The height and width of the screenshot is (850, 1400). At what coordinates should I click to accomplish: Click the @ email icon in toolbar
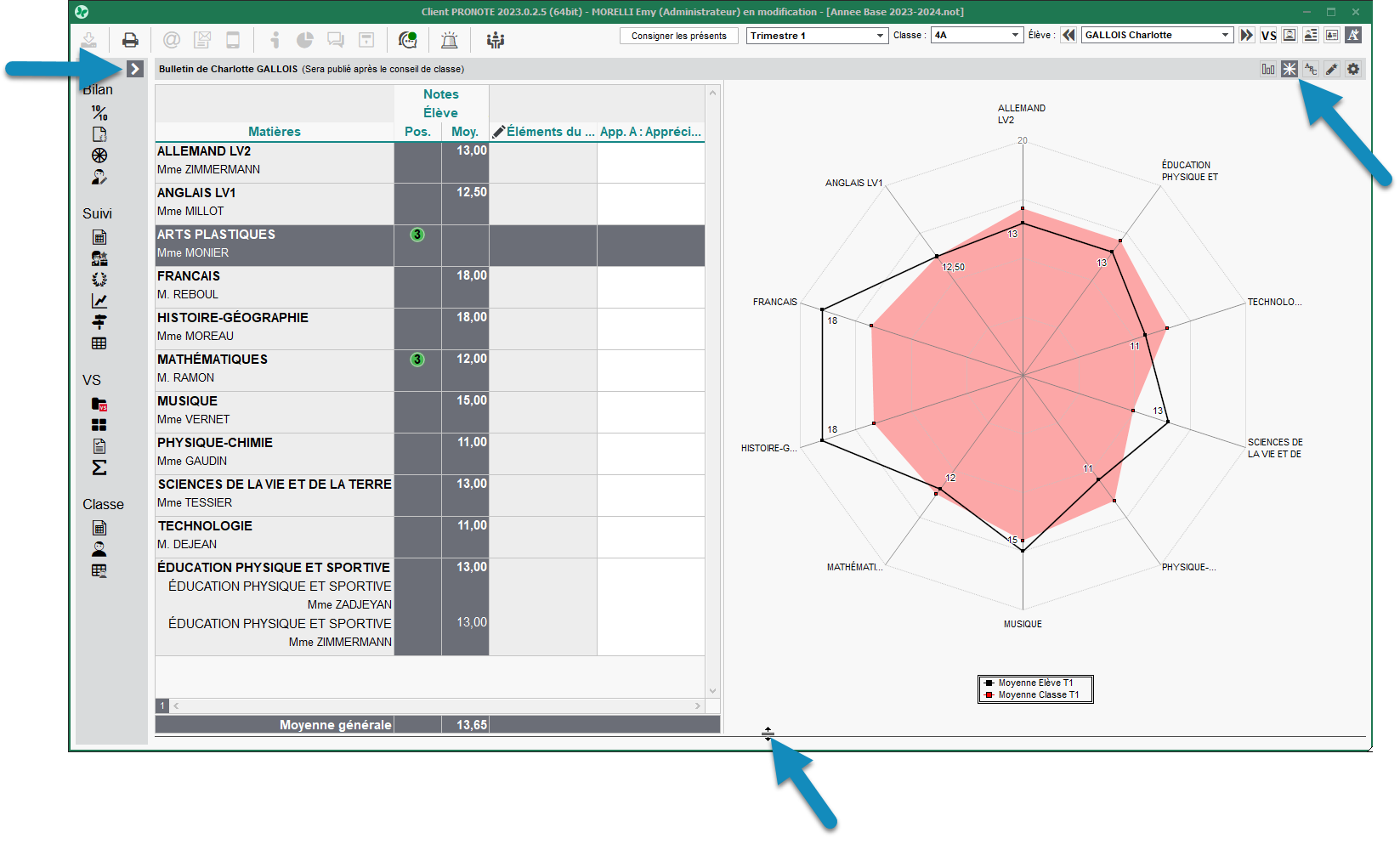(x=172, y=40)
